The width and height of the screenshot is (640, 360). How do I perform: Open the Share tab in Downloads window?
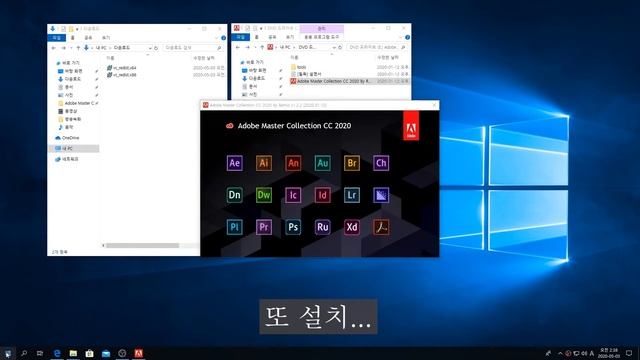coord(88,38)
